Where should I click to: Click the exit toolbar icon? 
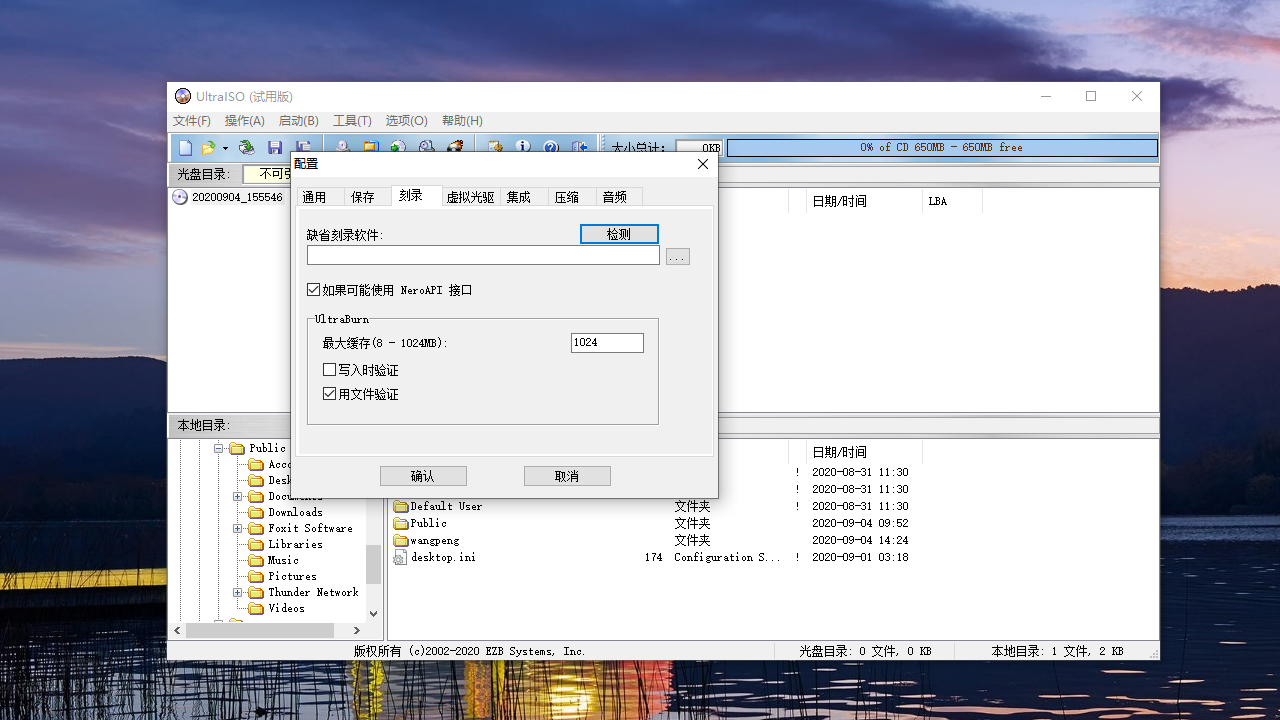tap(578, 147)
